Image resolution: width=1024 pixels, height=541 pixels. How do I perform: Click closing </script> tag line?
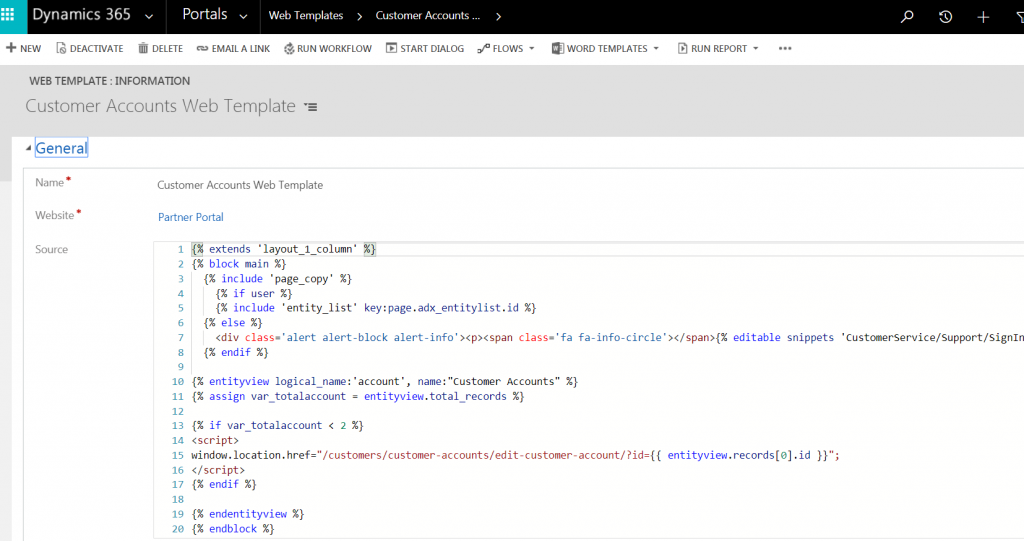tap(218, 470)
